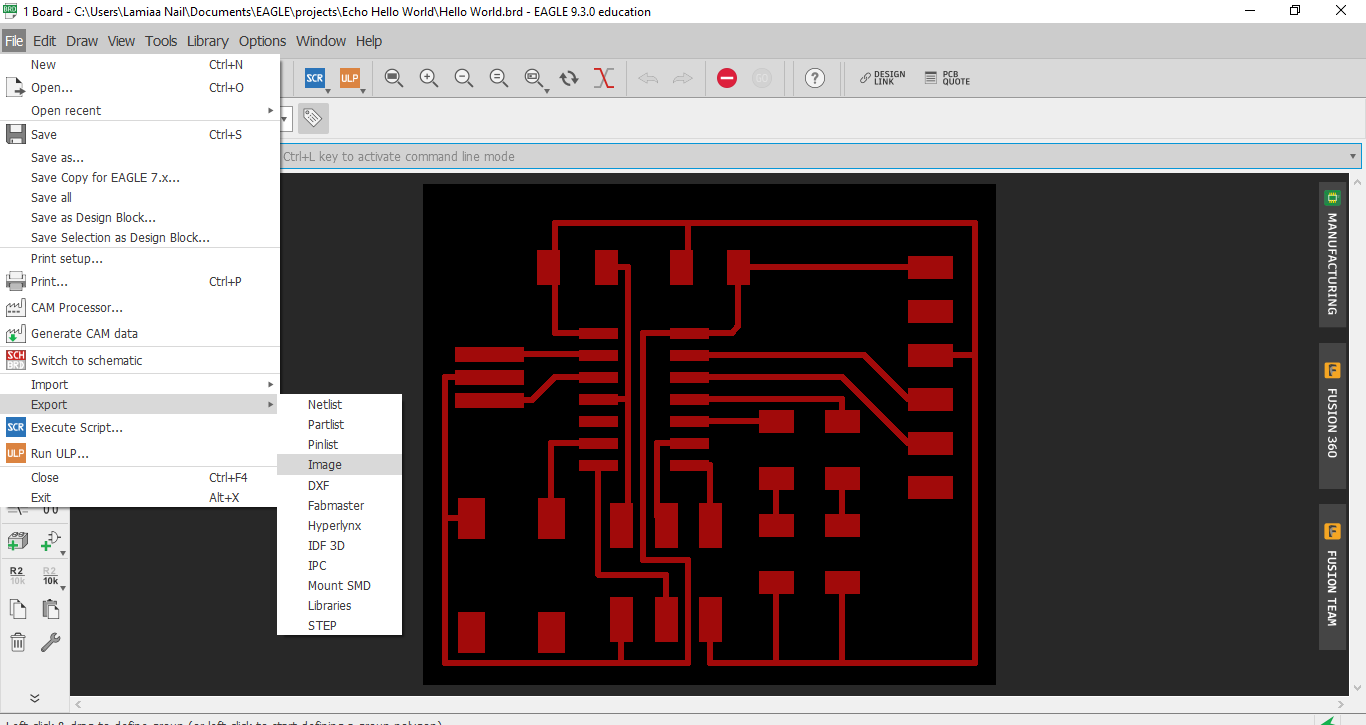Click the horizontal scrollbar left arrow

click(78, 705)
